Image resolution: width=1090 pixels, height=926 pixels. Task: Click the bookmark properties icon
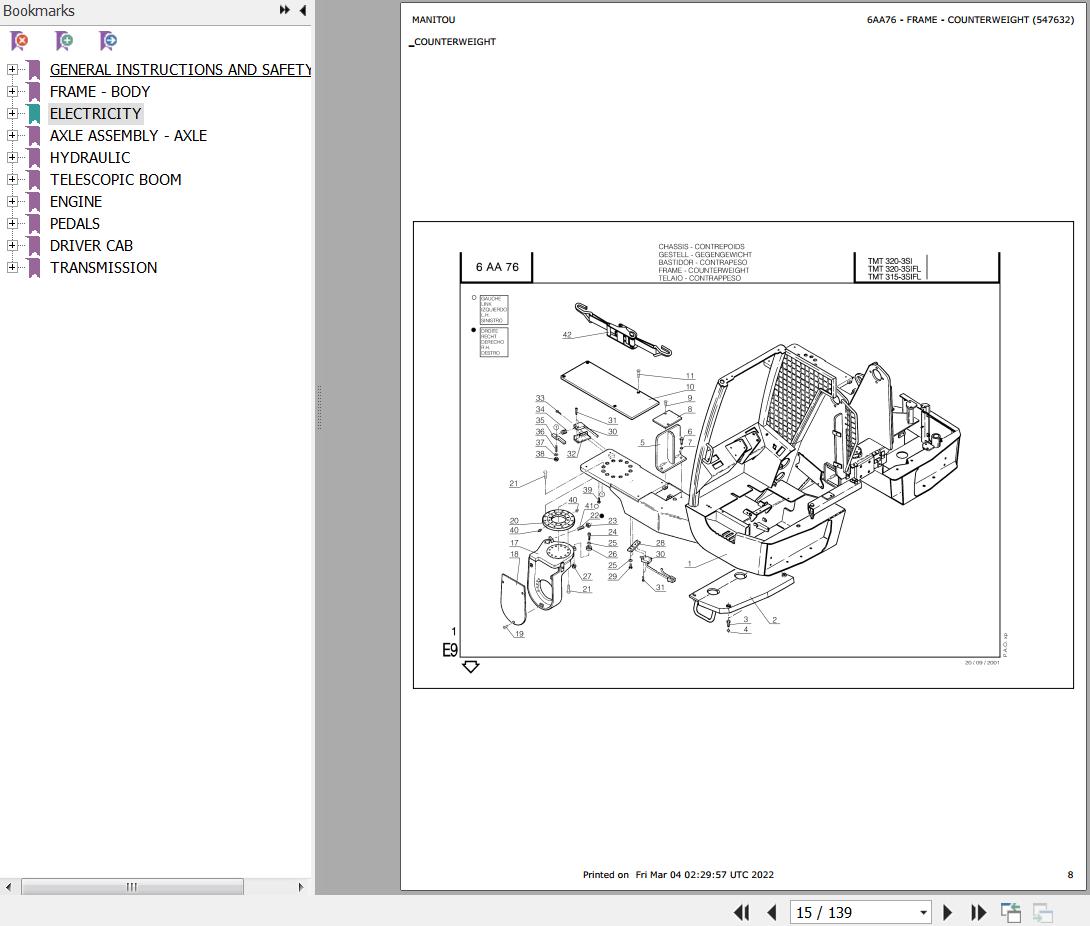108,41
